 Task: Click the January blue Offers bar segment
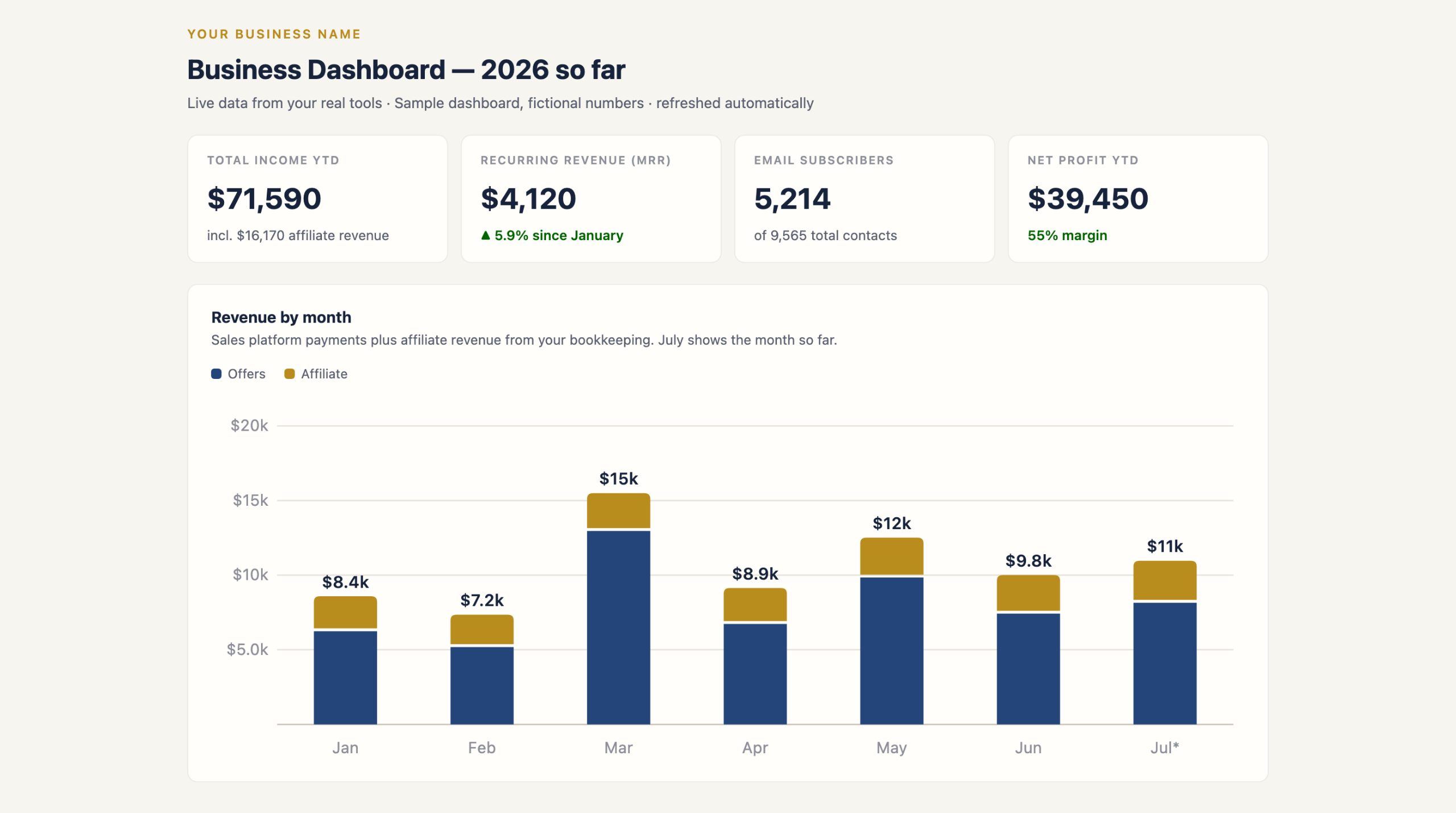tap(345, 678)
